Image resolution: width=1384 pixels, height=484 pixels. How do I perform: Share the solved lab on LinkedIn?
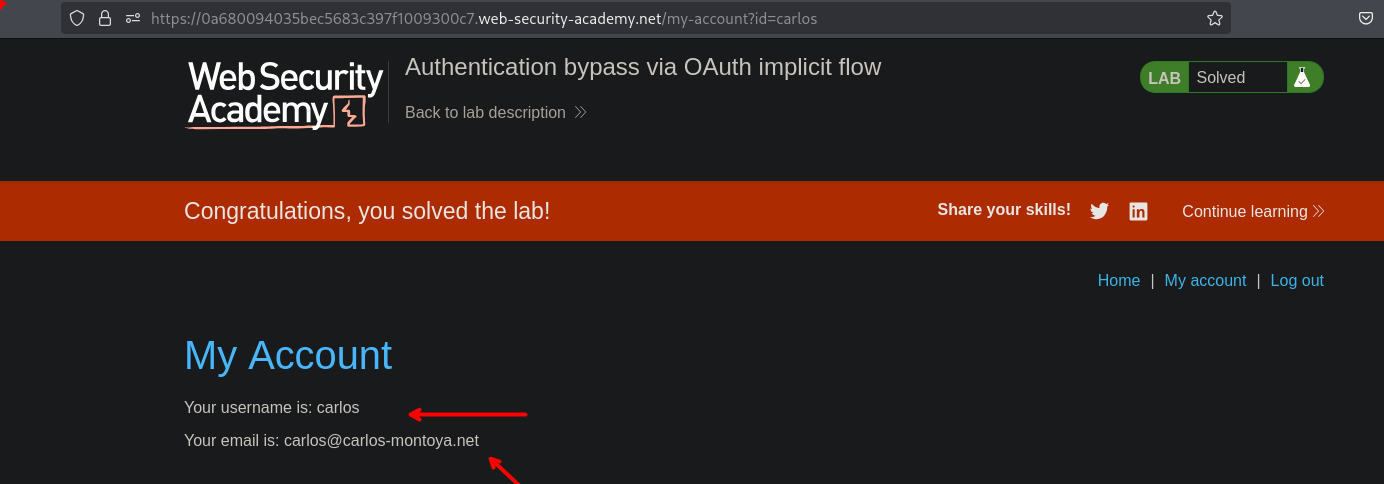[1138, 211]
